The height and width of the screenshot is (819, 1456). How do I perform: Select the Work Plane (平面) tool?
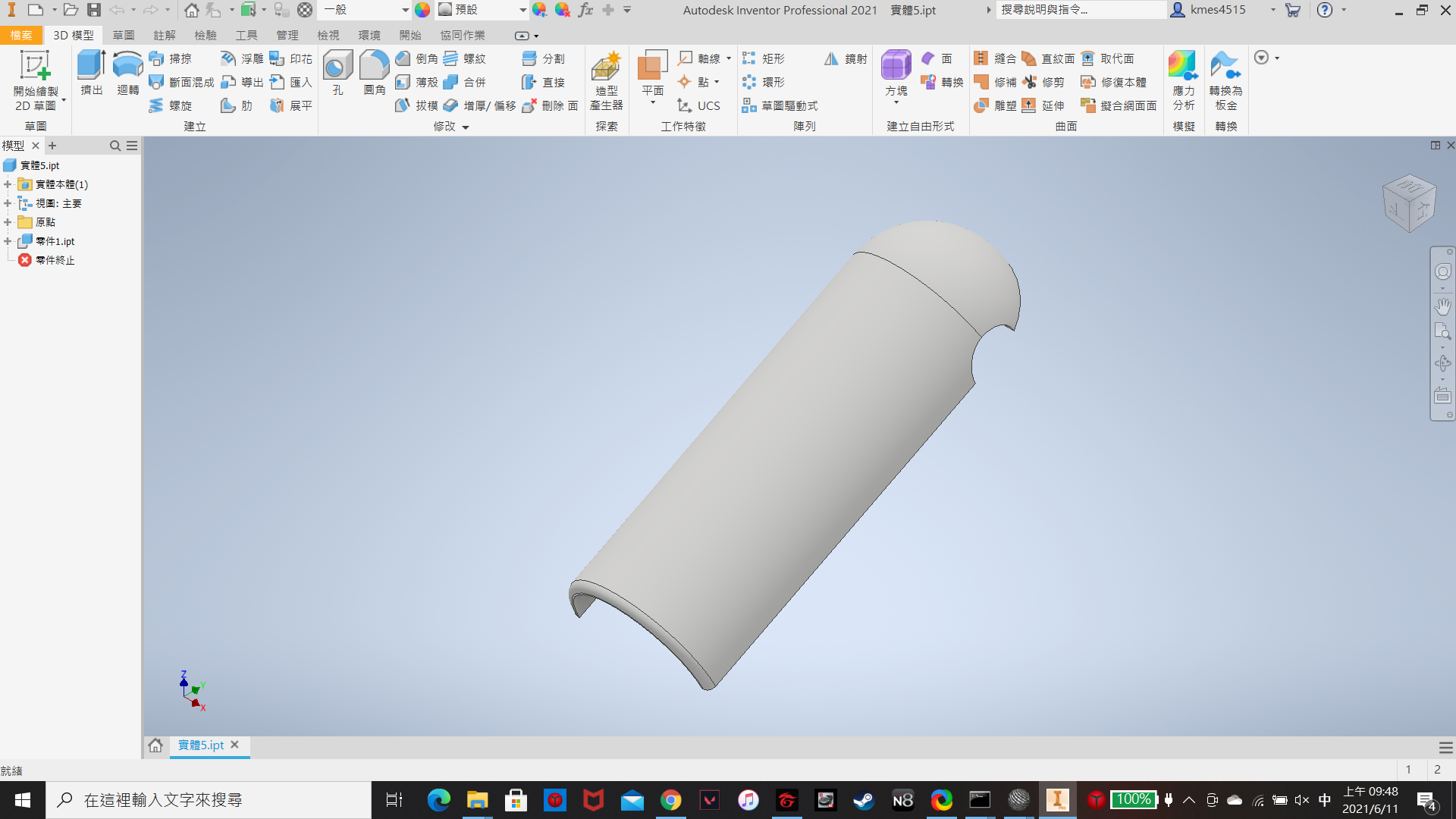[x=652, y=73]
